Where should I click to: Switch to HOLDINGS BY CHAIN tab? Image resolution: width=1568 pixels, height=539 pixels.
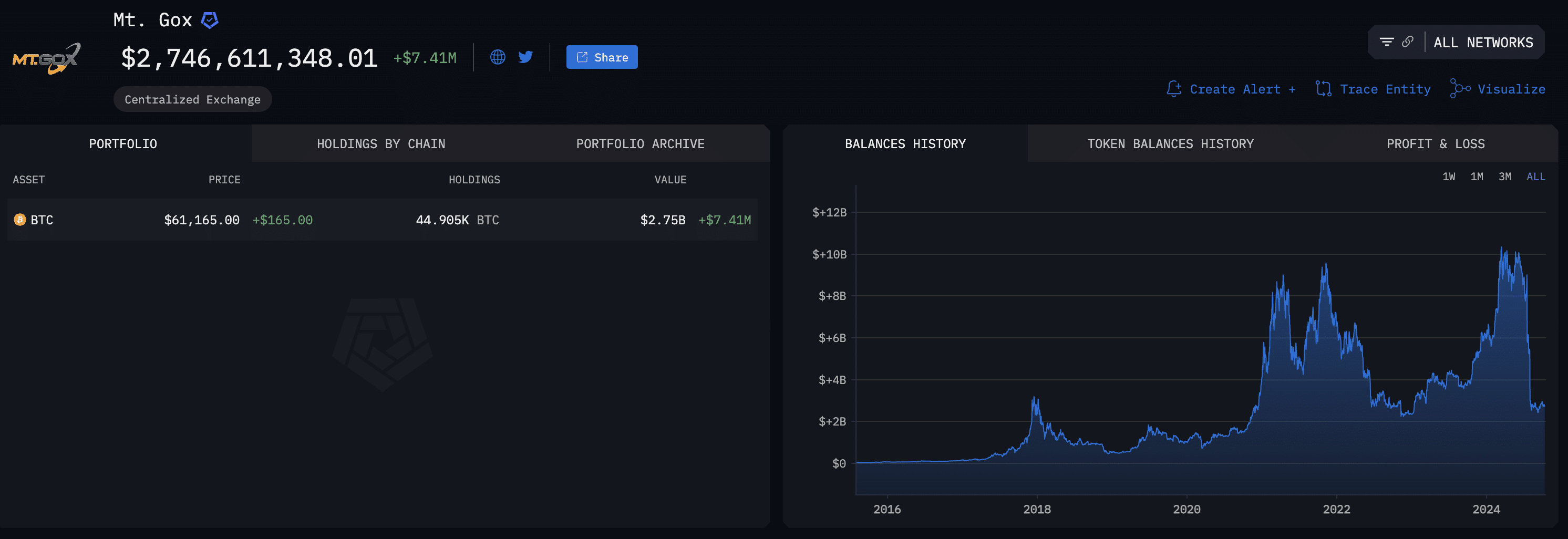[x=380, y=143]
